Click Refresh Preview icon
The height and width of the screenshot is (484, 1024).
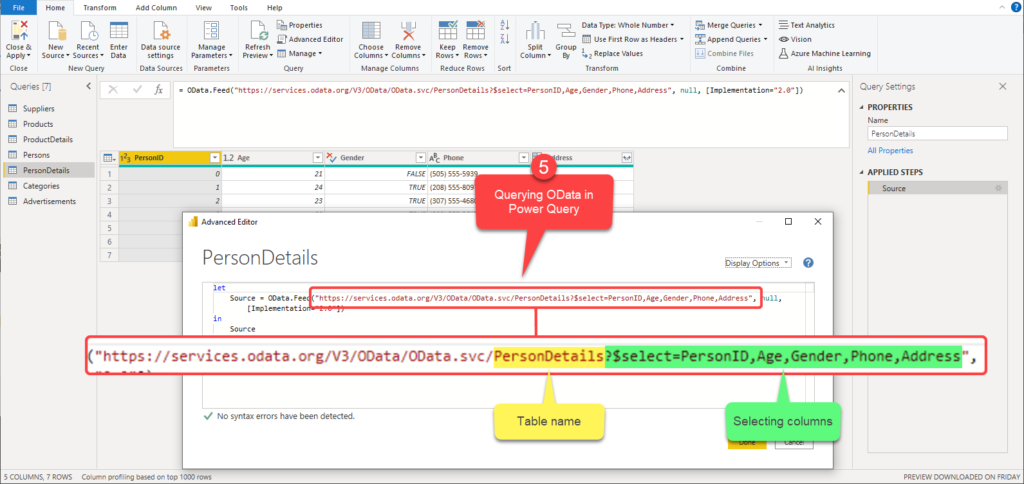pyautogui.click(x=257, y=31)
